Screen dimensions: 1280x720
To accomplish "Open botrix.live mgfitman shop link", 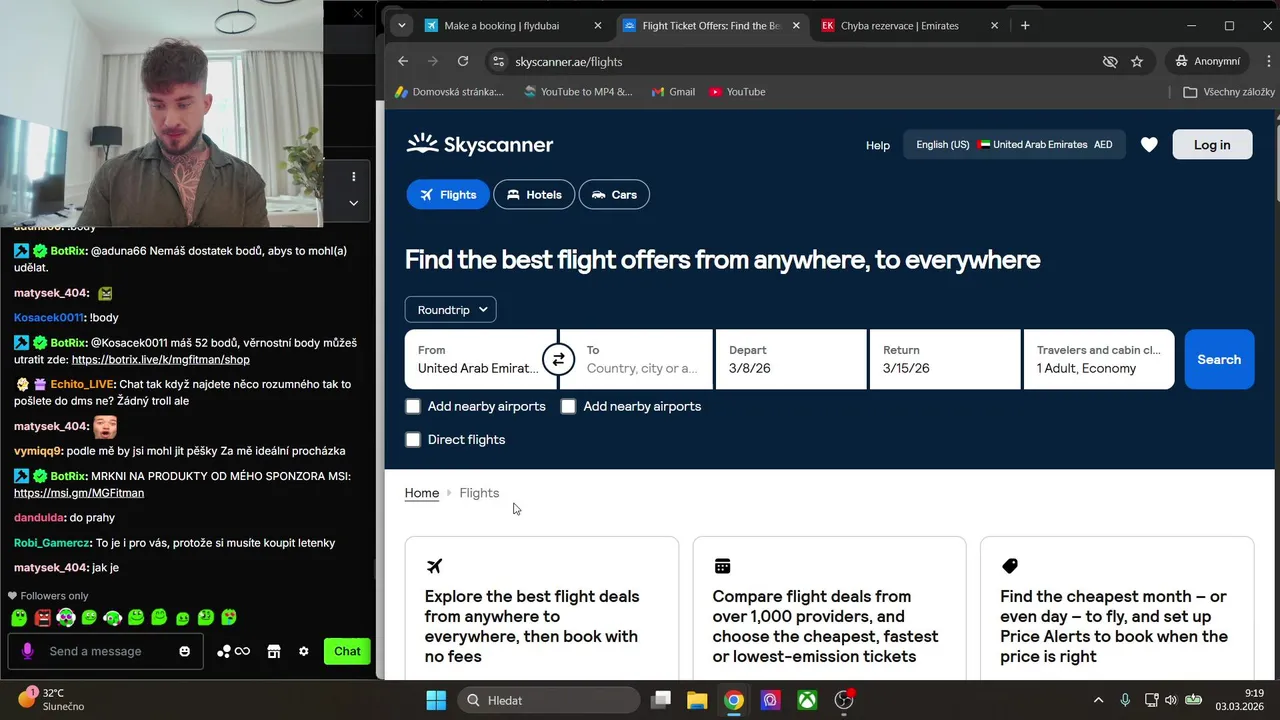I will (x=161, y=360).
